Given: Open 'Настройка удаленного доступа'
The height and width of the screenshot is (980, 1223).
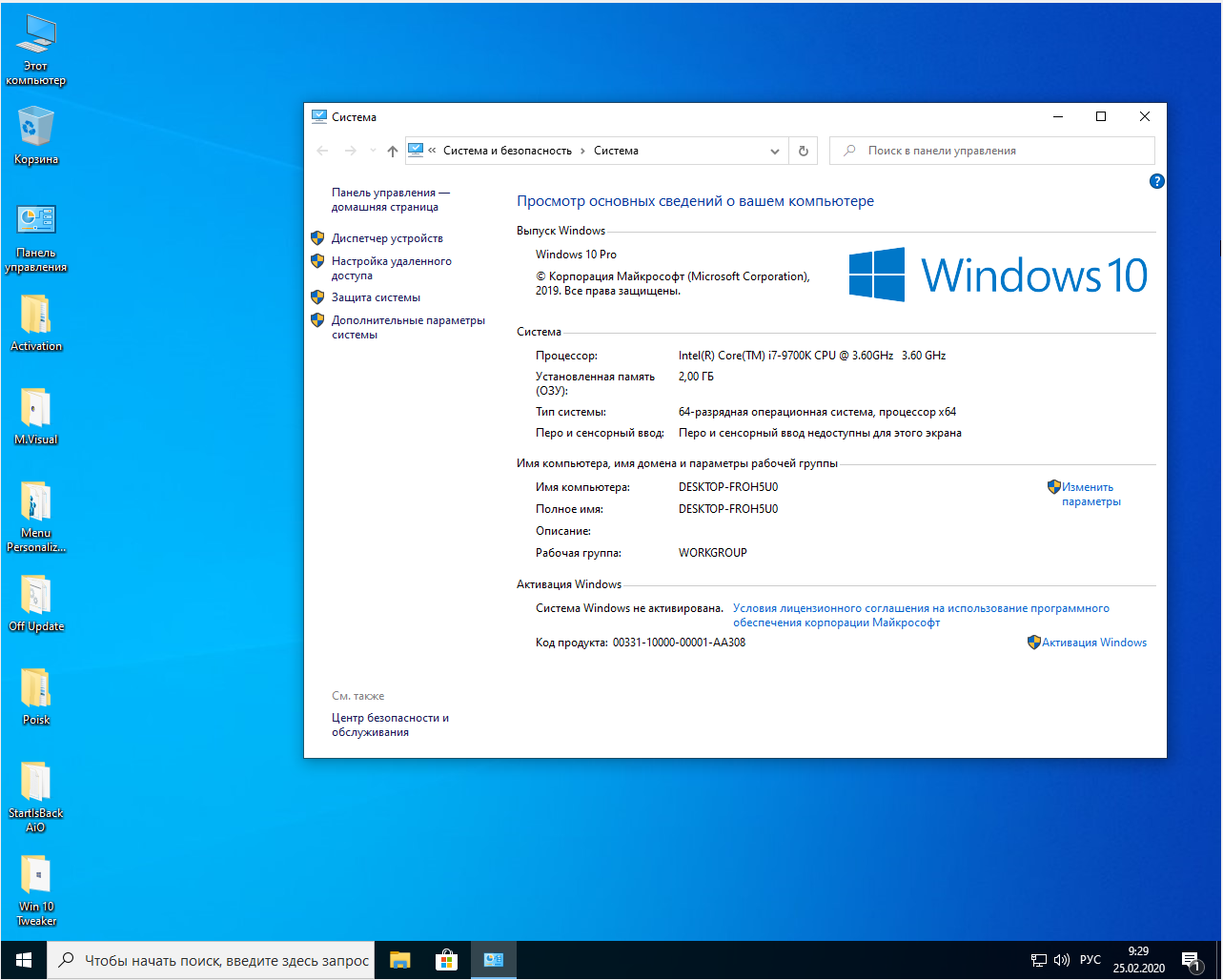Looking at the screenshot, I should [x=392, y=268].
